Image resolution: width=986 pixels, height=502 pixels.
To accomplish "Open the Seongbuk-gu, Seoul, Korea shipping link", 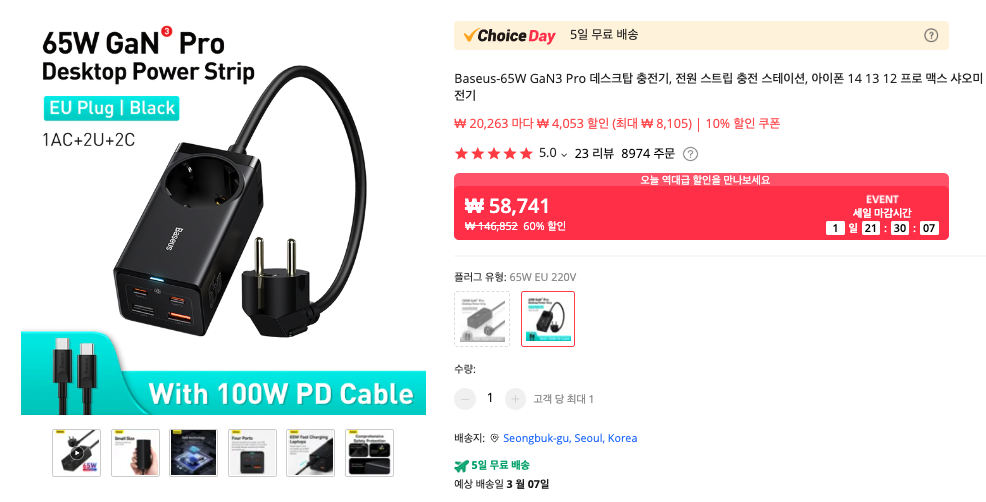I will (x=570, y=438).
